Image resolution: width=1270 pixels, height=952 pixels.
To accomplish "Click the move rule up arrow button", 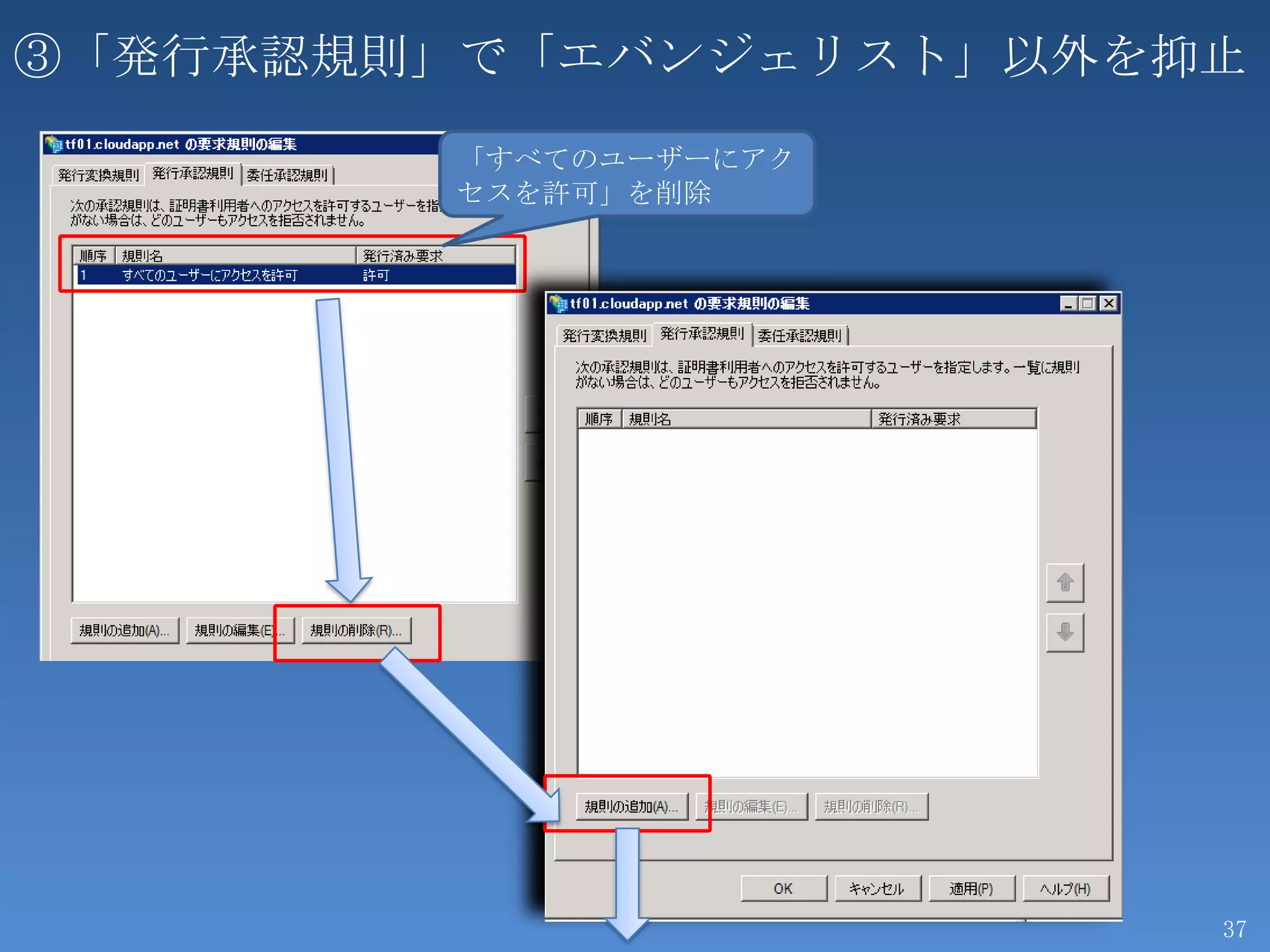I will 1065,583.
